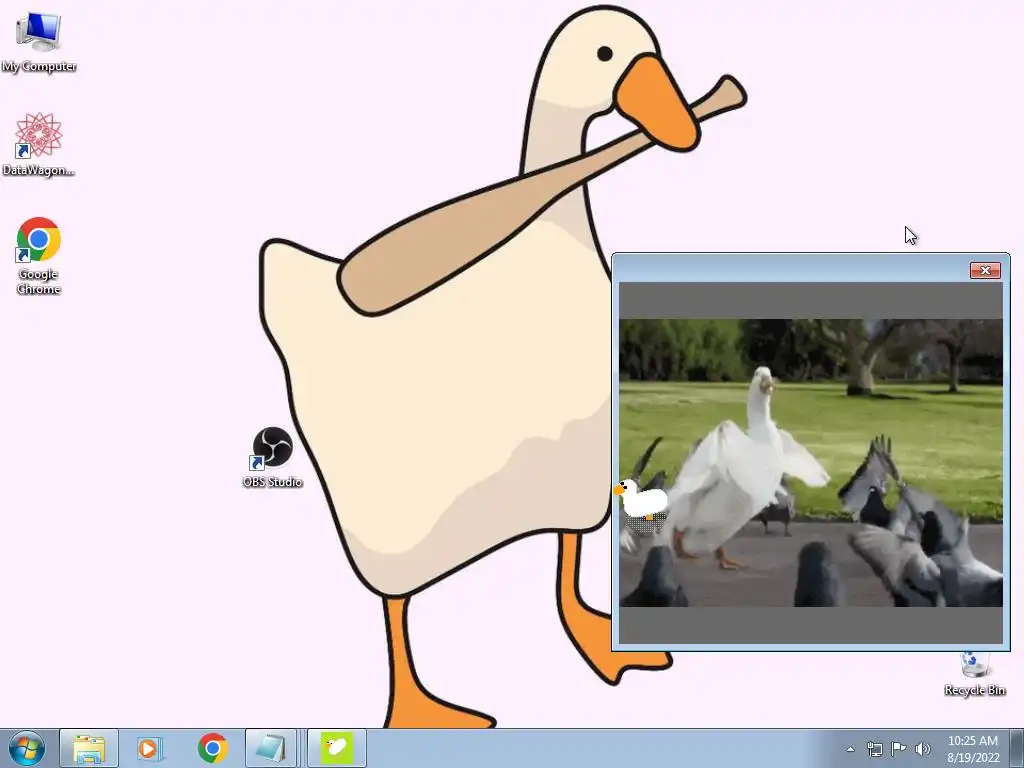Close the goose meme popup window

[985, 270]
